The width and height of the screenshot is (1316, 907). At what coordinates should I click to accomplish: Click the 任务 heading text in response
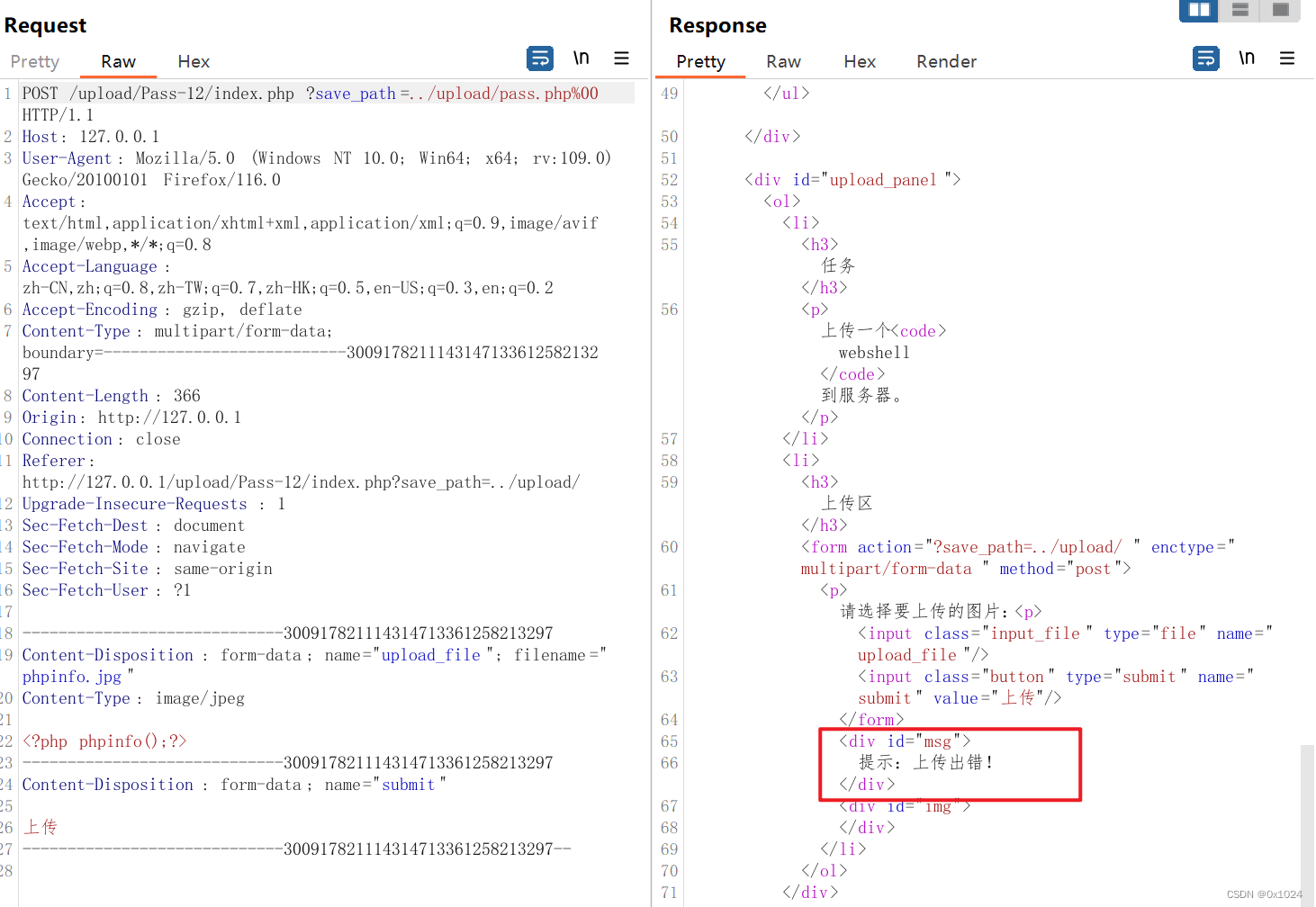pos(837,265)
